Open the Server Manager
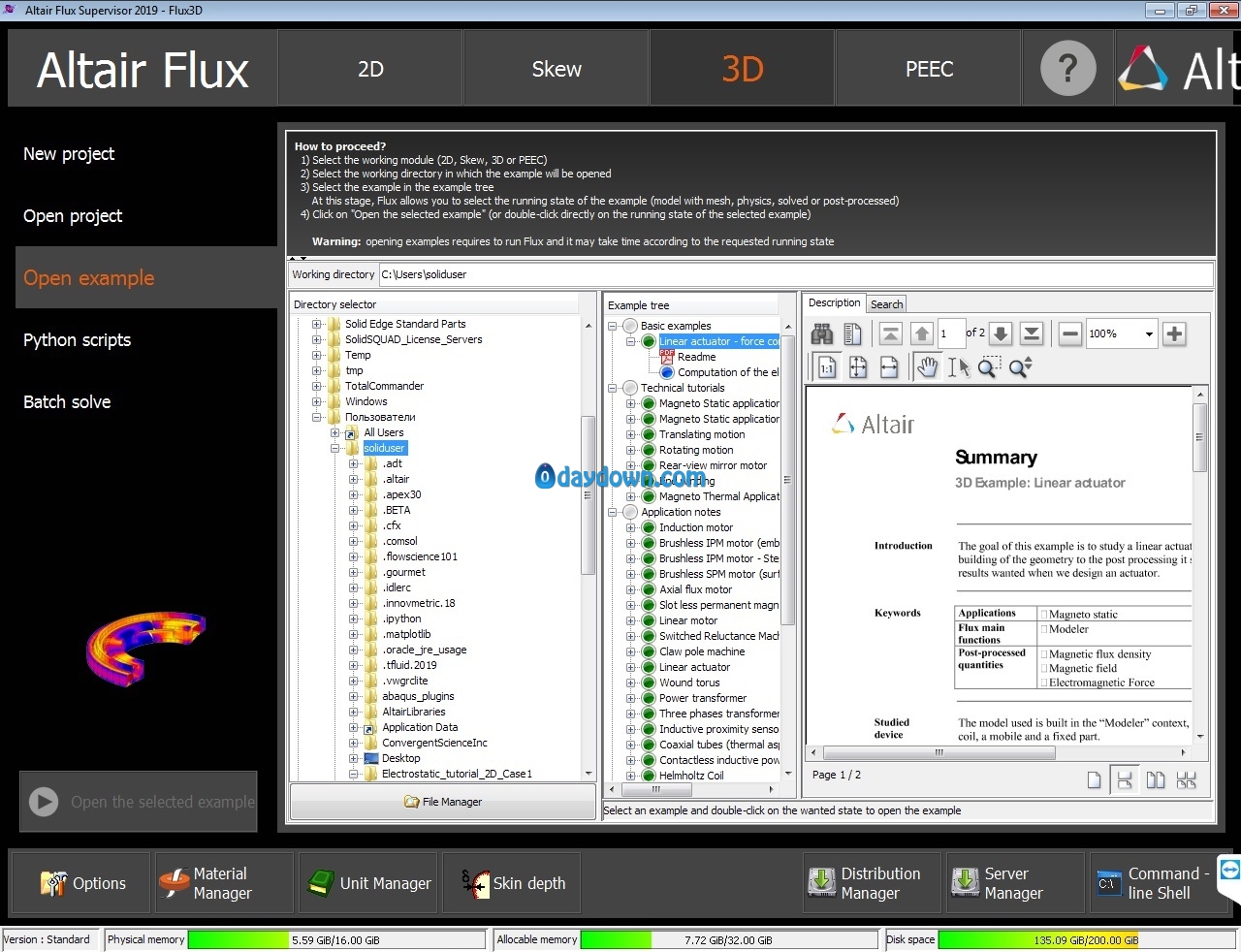 1015,882
